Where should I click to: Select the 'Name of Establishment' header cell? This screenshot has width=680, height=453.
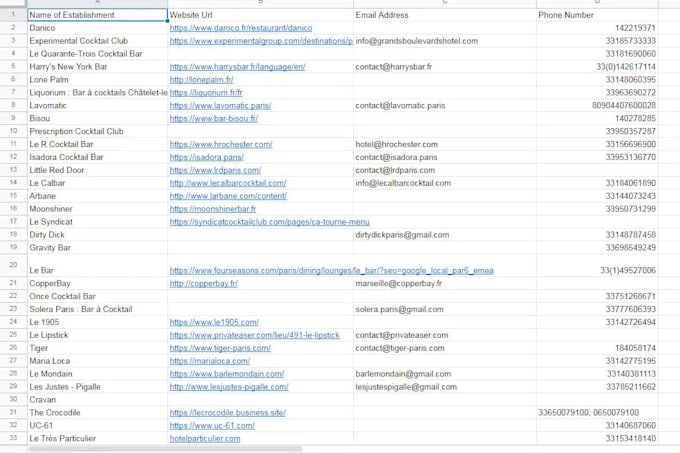point(98,15)
